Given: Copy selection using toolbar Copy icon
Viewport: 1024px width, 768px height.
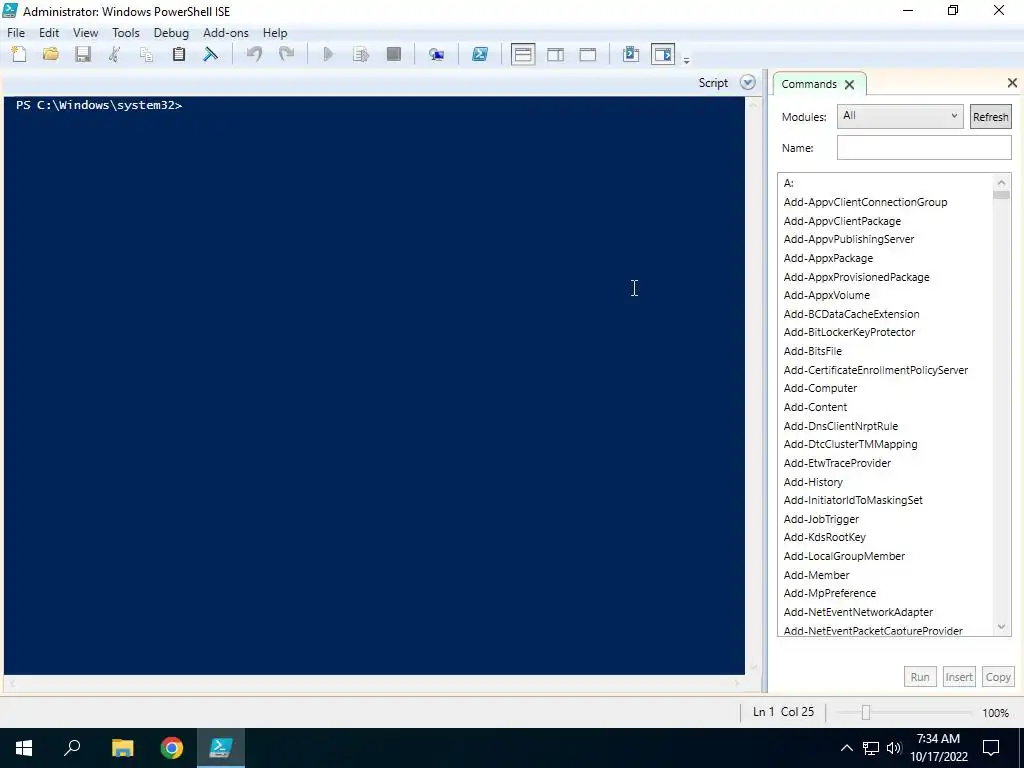Looking at the screenshot, I should point(146,54).
